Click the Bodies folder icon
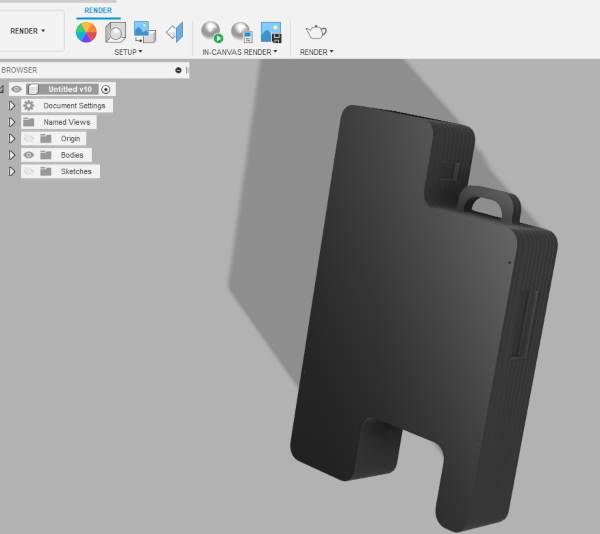The height and width of the screenshot is (534, 600). pyautogui.click(x=46, y=155)
